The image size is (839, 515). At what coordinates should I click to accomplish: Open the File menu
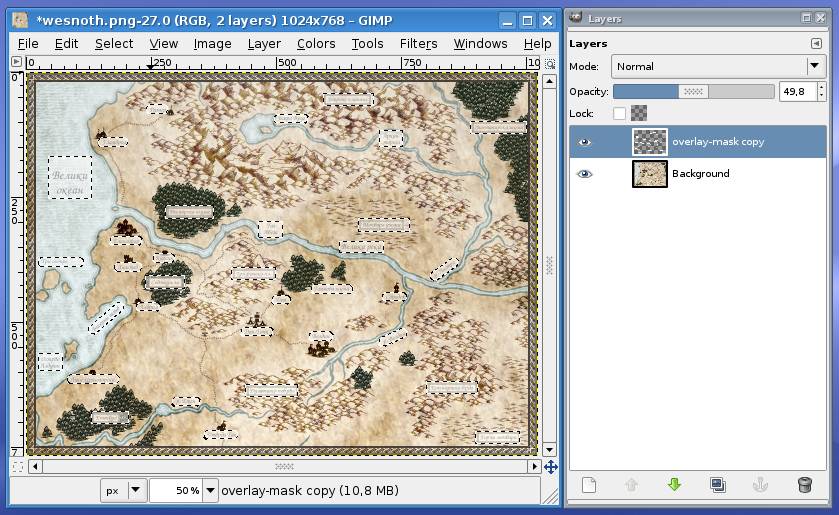coord(28,43)
